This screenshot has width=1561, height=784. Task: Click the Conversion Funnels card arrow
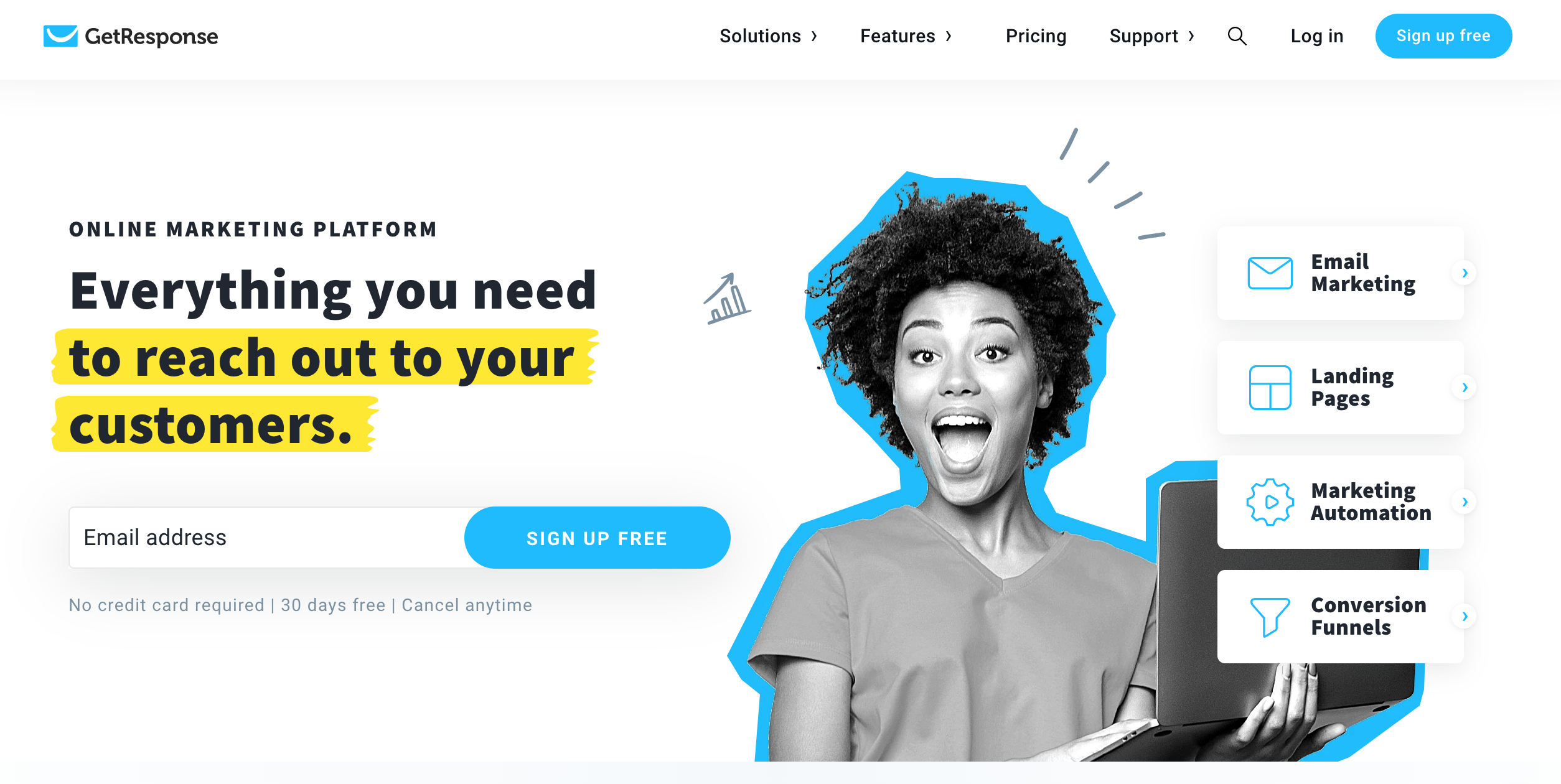tap(1465, 617)
